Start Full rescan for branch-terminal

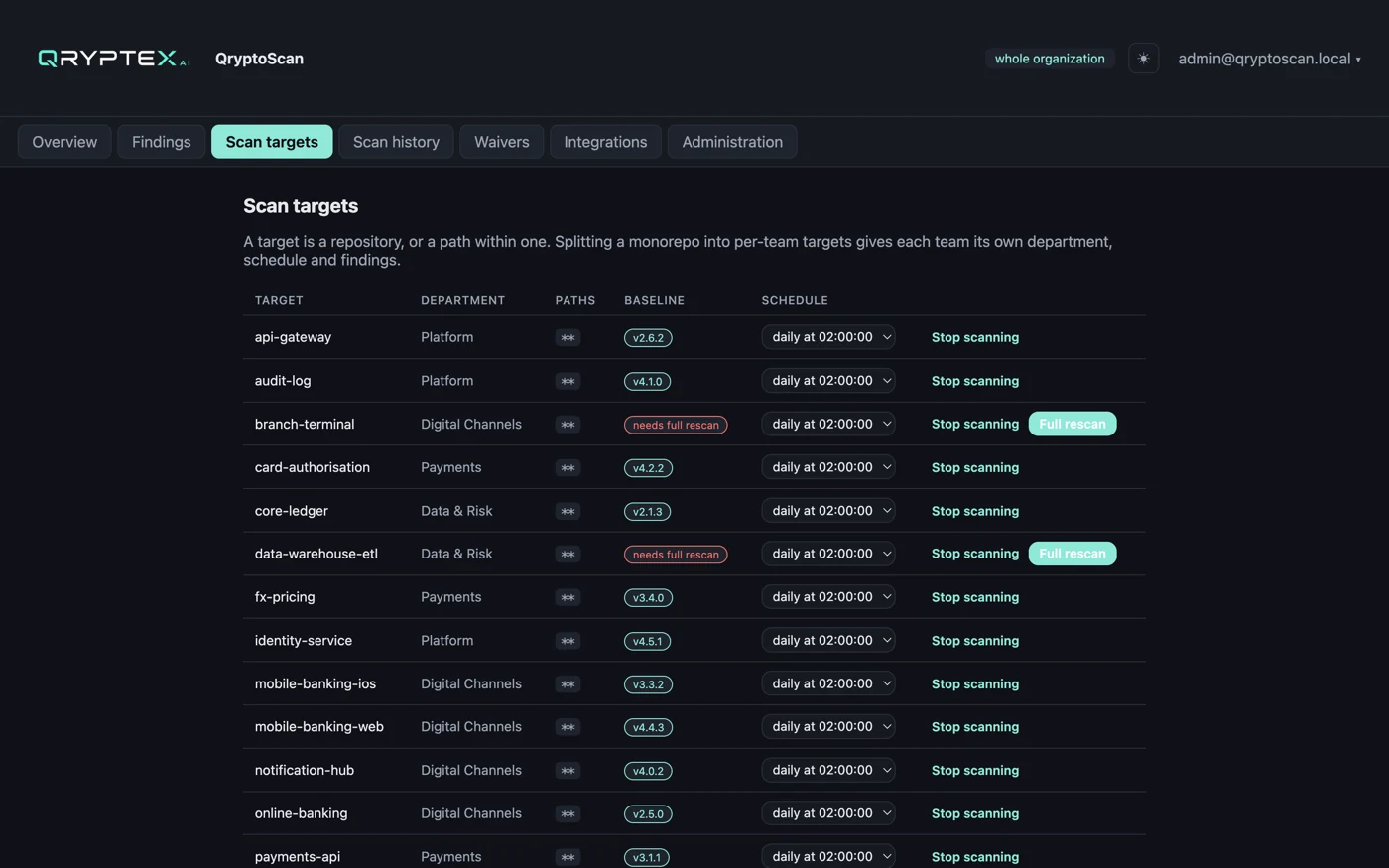coord(1072,424)
